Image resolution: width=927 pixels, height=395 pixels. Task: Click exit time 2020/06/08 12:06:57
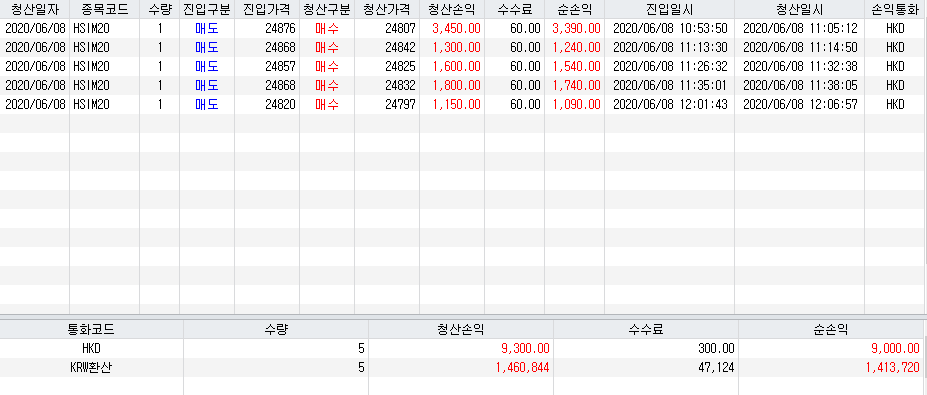(800, 104)
